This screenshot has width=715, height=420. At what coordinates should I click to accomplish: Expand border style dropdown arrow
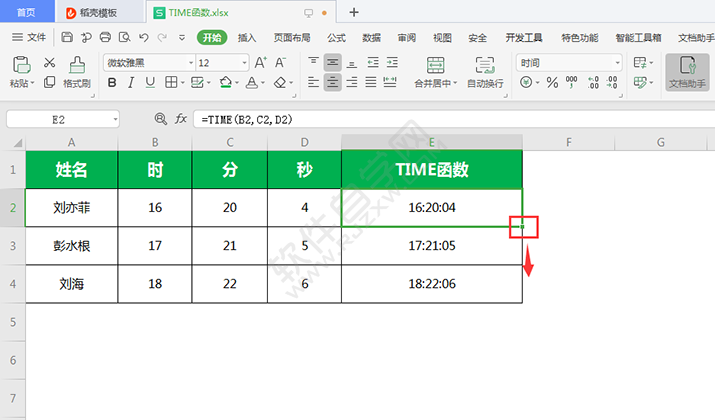coord(182,83)
